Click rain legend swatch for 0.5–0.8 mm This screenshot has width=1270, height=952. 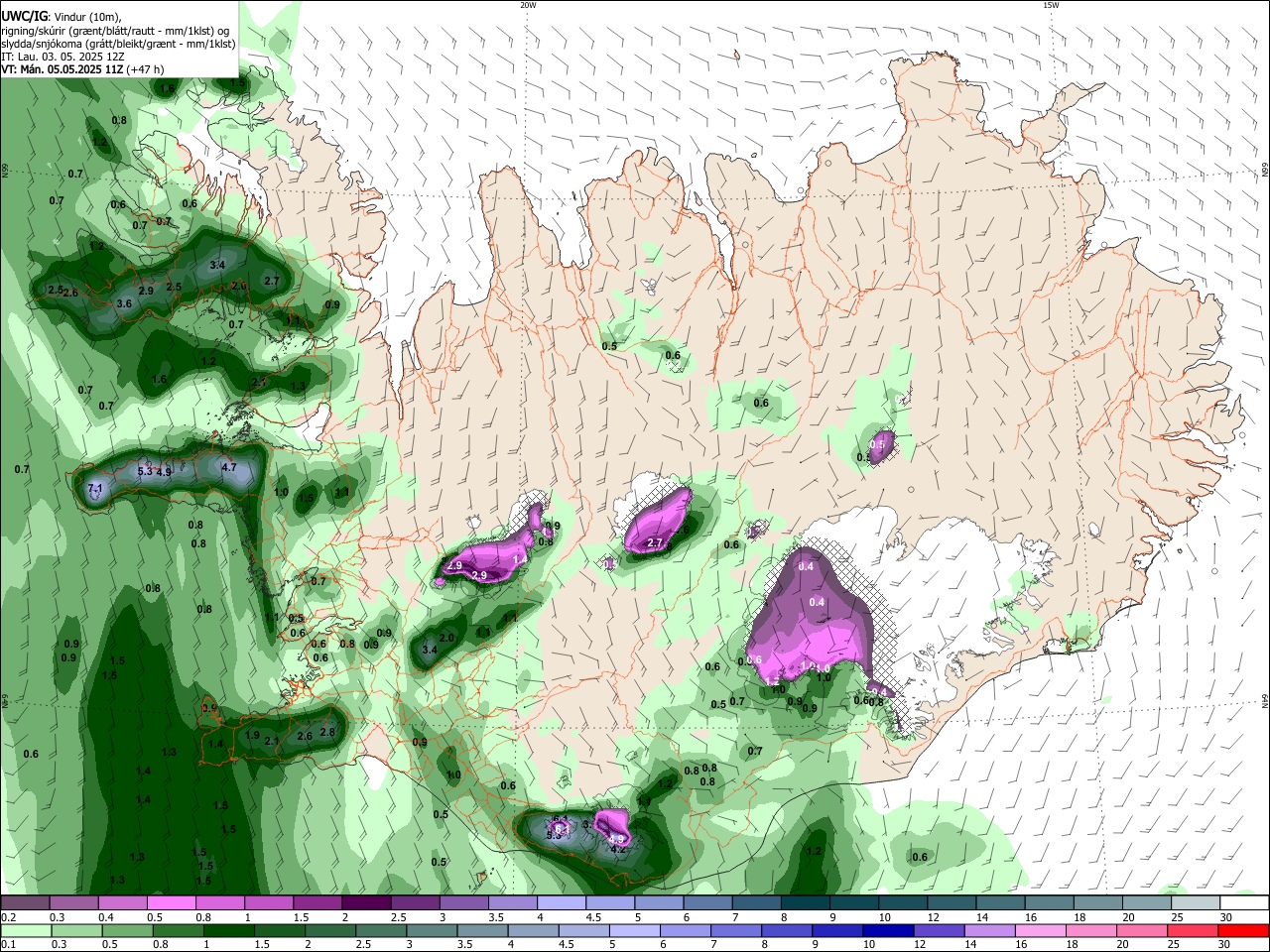tap(127, 931)
